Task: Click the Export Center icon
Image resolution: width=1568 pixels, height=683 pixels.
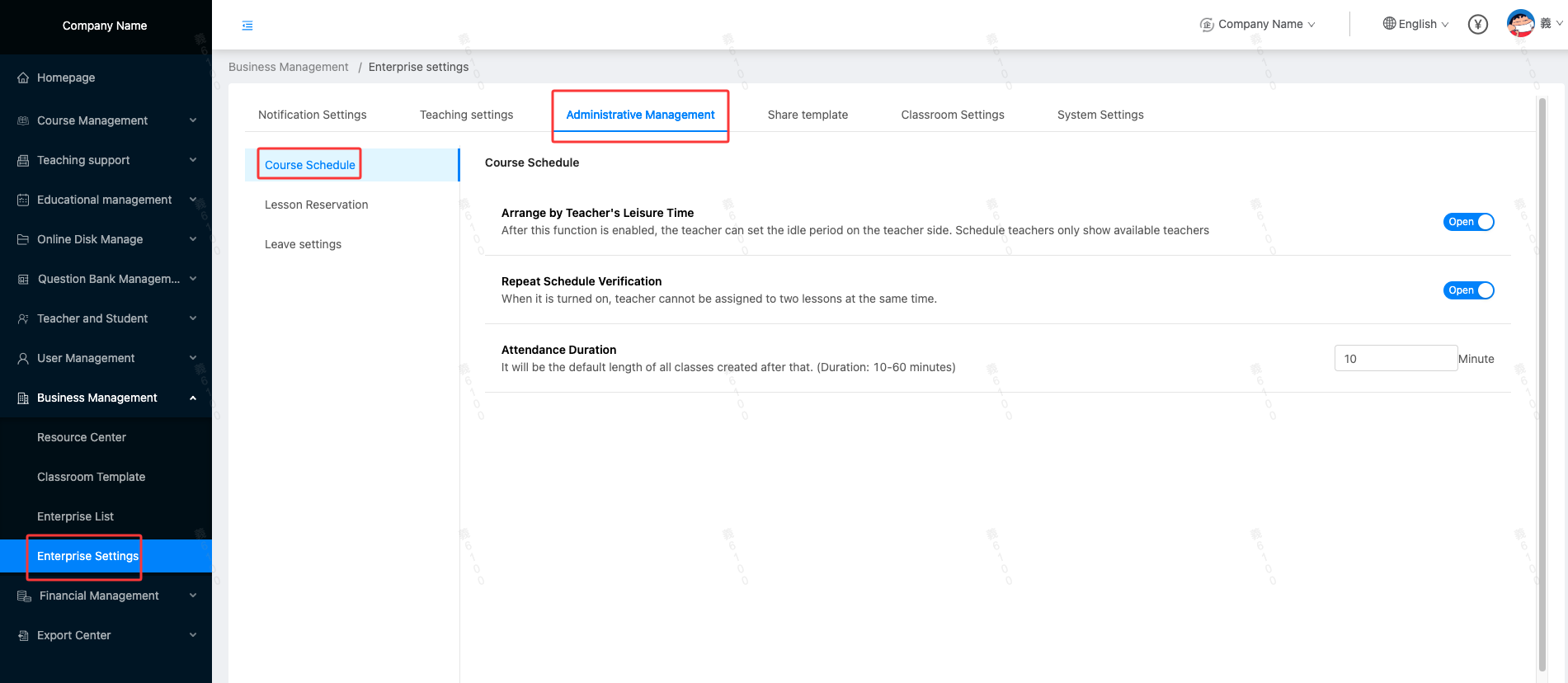Action: pyautogui.click(x=23, y=635)
